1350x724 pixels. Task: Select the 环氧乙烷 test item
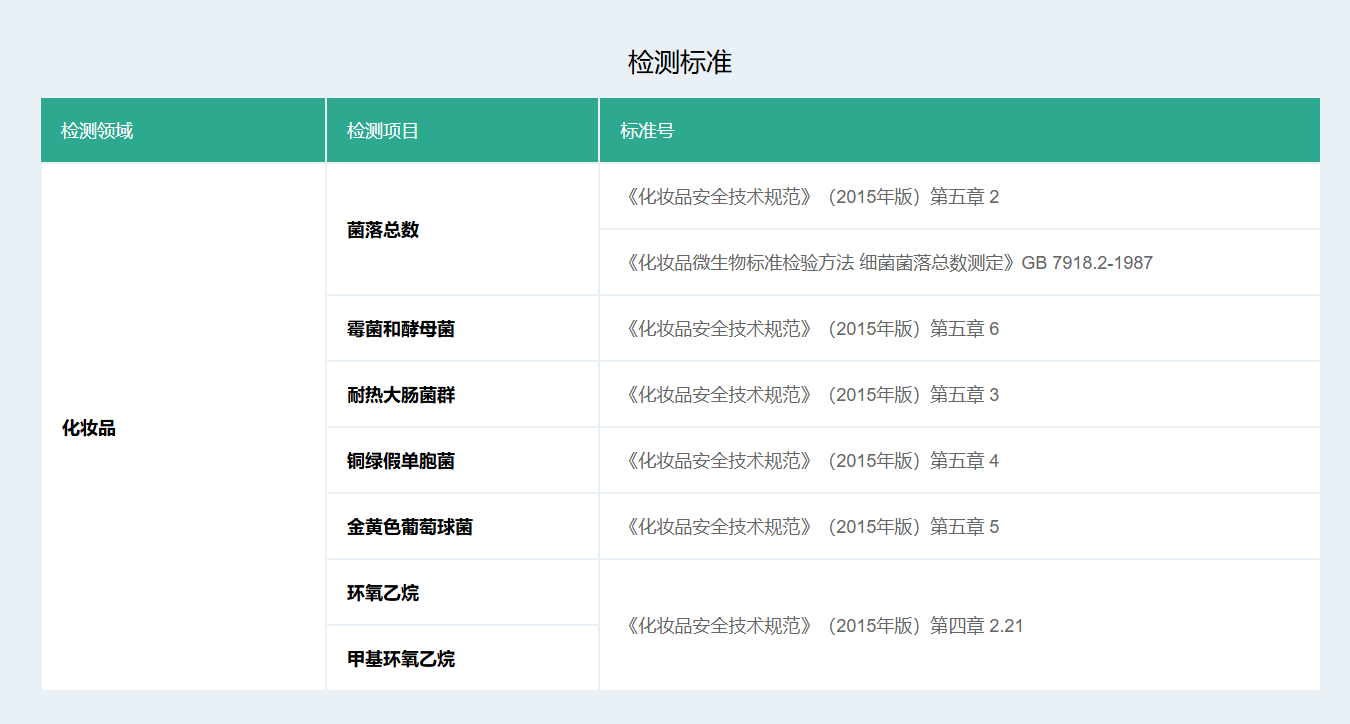(x=383, y=593)
